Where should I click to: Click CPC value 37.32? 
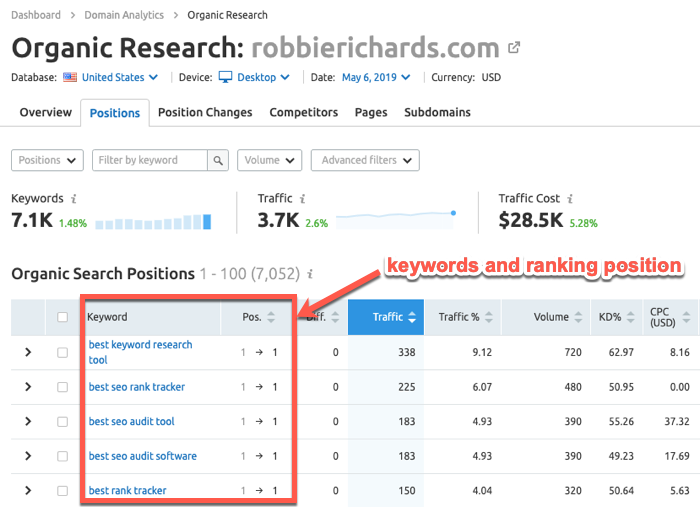(x=677, y=422)
